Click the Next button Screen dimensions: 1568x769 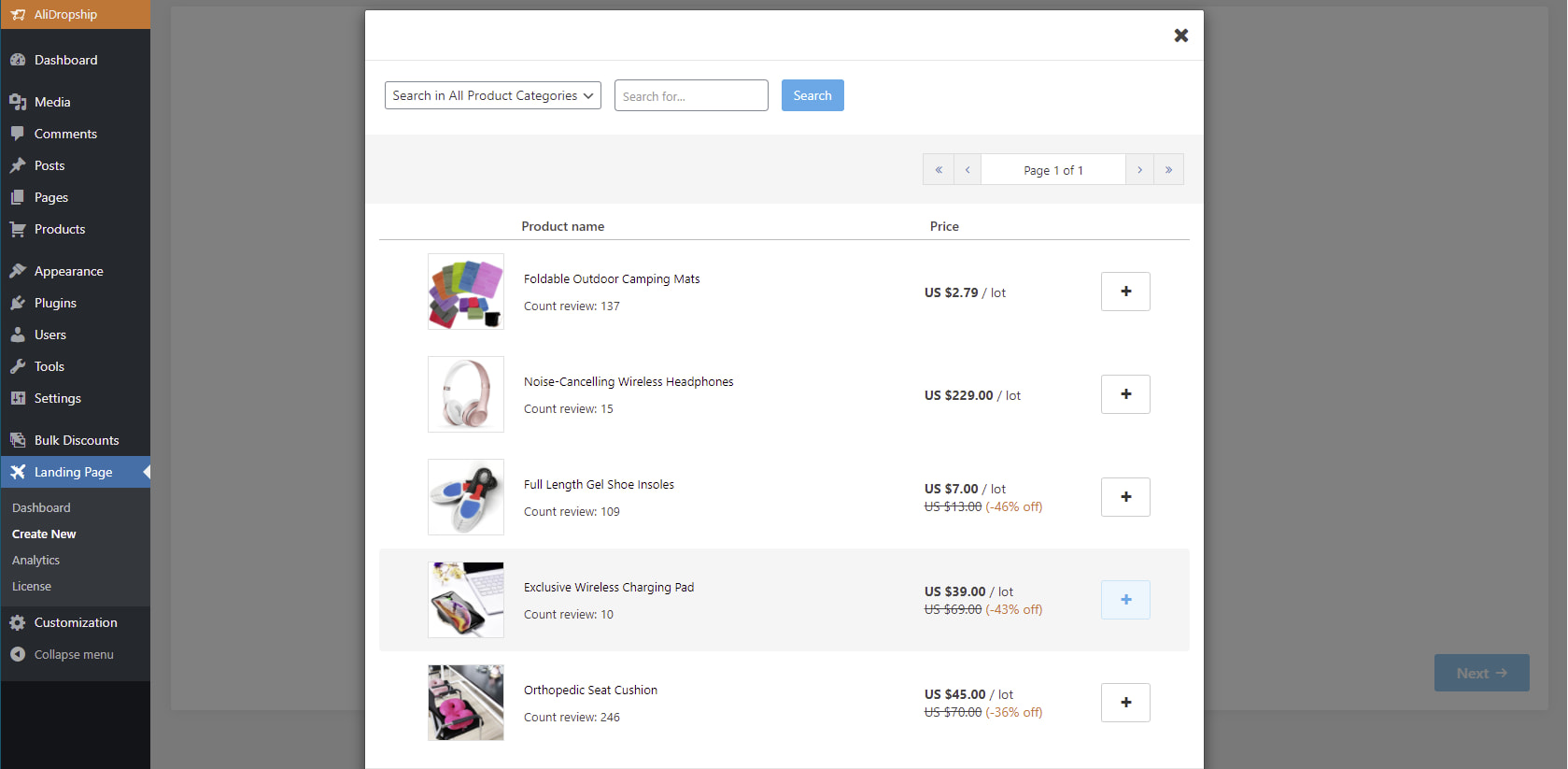pos(1481,673)
